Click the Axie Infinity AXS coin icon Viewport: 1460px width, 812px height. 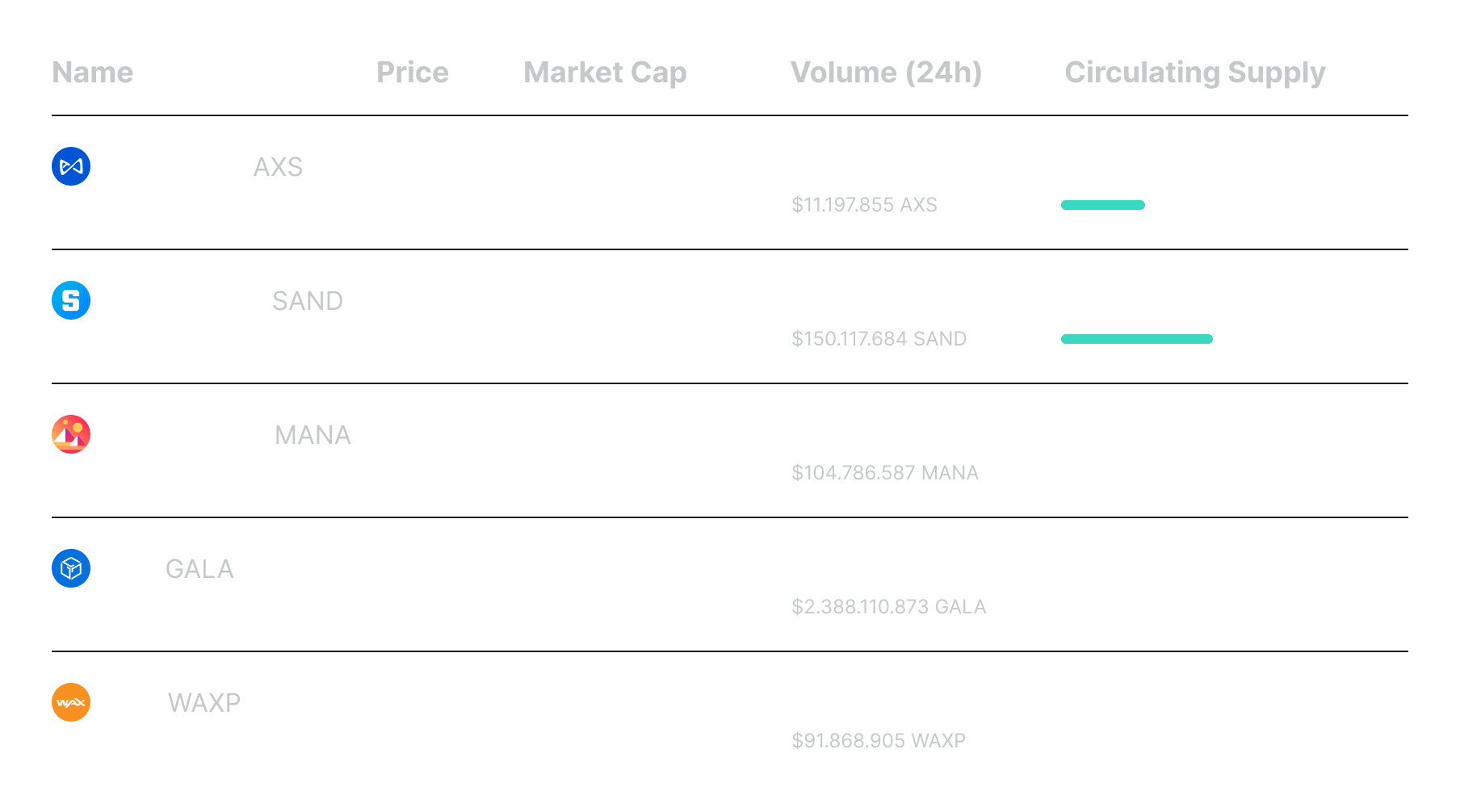(71, 166)
